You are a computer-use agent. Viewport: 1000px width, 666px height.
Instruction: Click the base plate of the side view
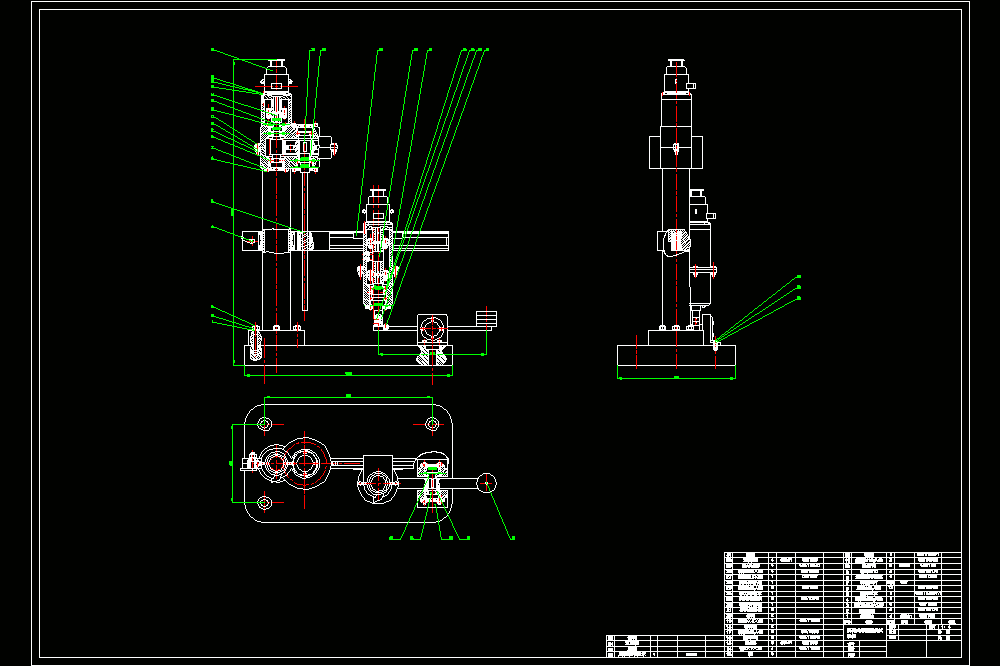676,361
